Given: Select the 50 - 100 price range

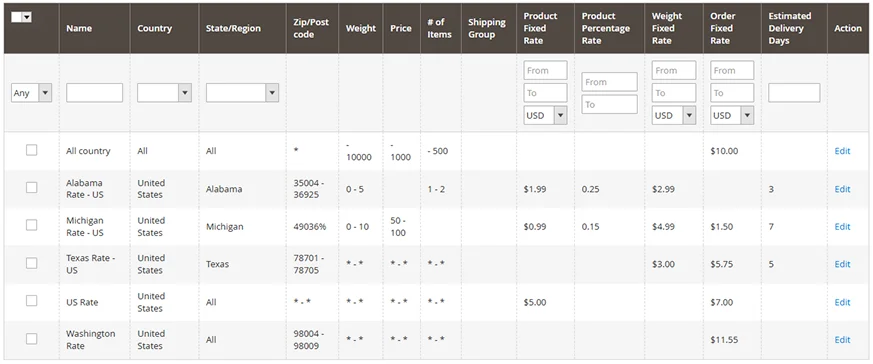Looking at the screenshot, I should point(399,227).
